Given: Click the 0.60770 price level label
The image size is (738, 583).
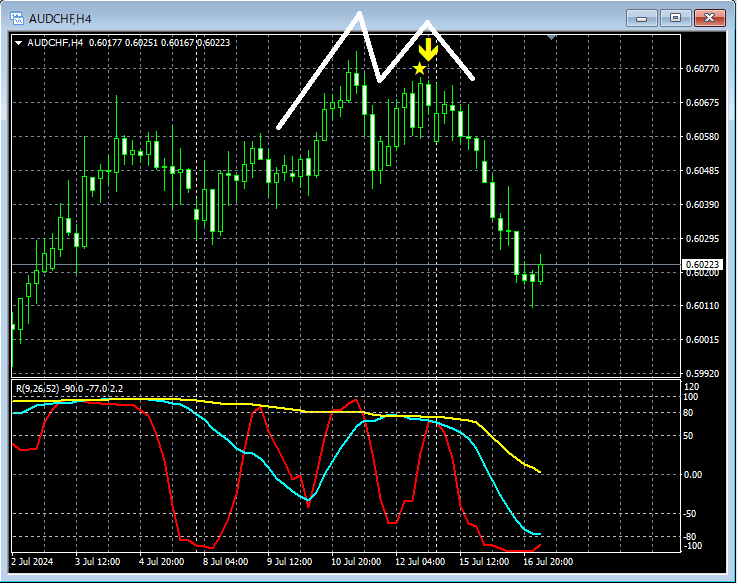Looking at the screenshot, I should (702, 69).
